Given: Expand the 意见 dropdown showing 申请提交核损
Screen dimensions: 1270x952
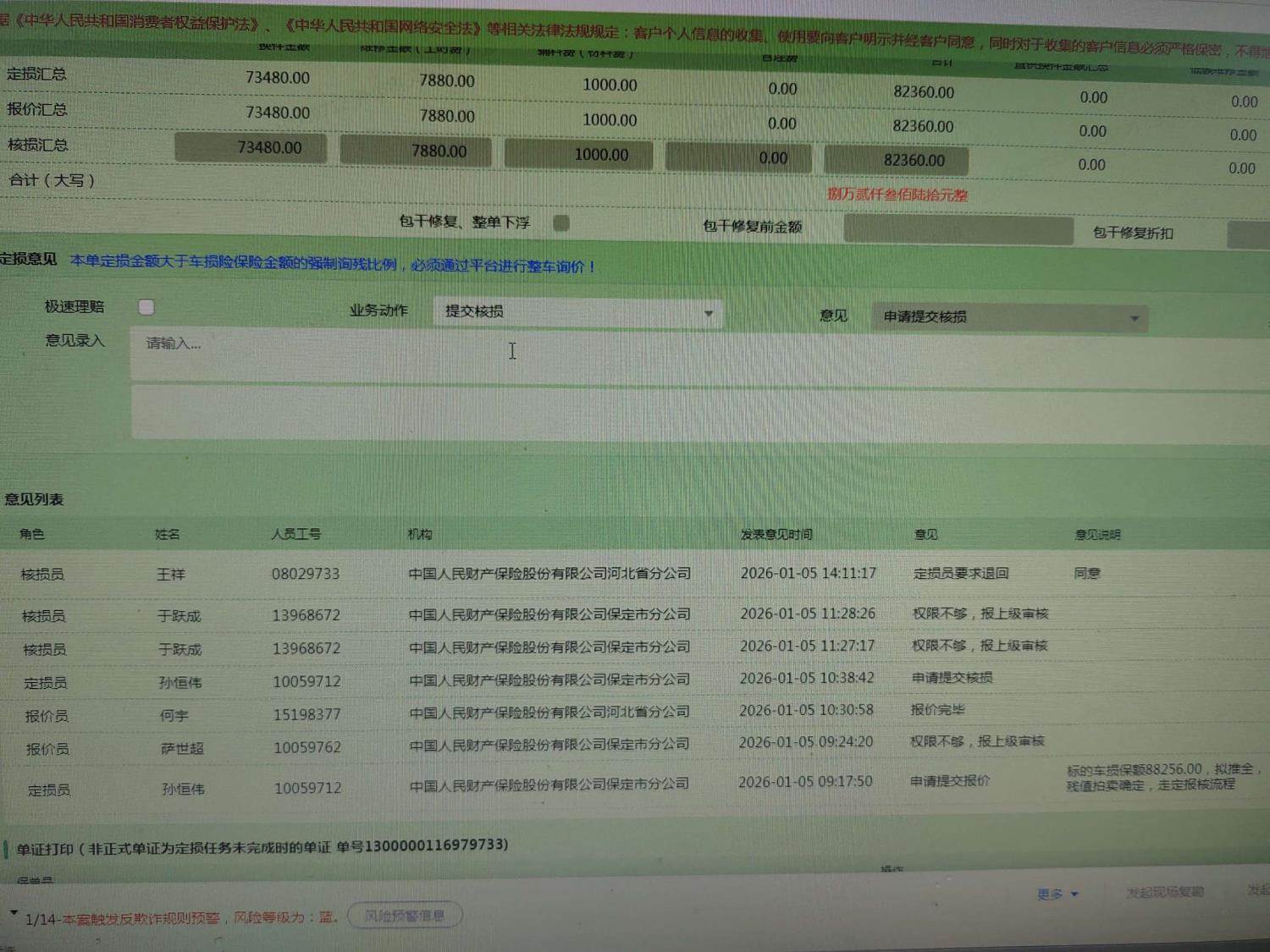Looking at the screenshot, I should tap(1009, 317).
